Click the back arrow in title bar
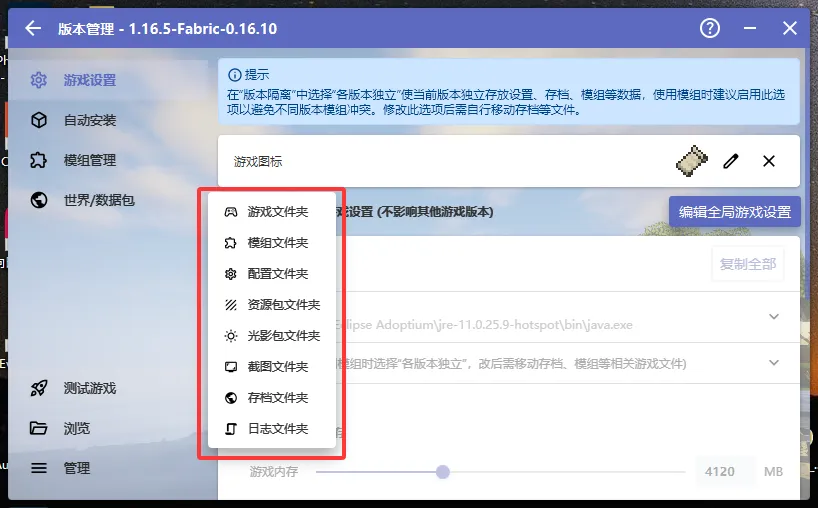Image resolution: width=818 pixels, height=508 pixels. (33, 29)
